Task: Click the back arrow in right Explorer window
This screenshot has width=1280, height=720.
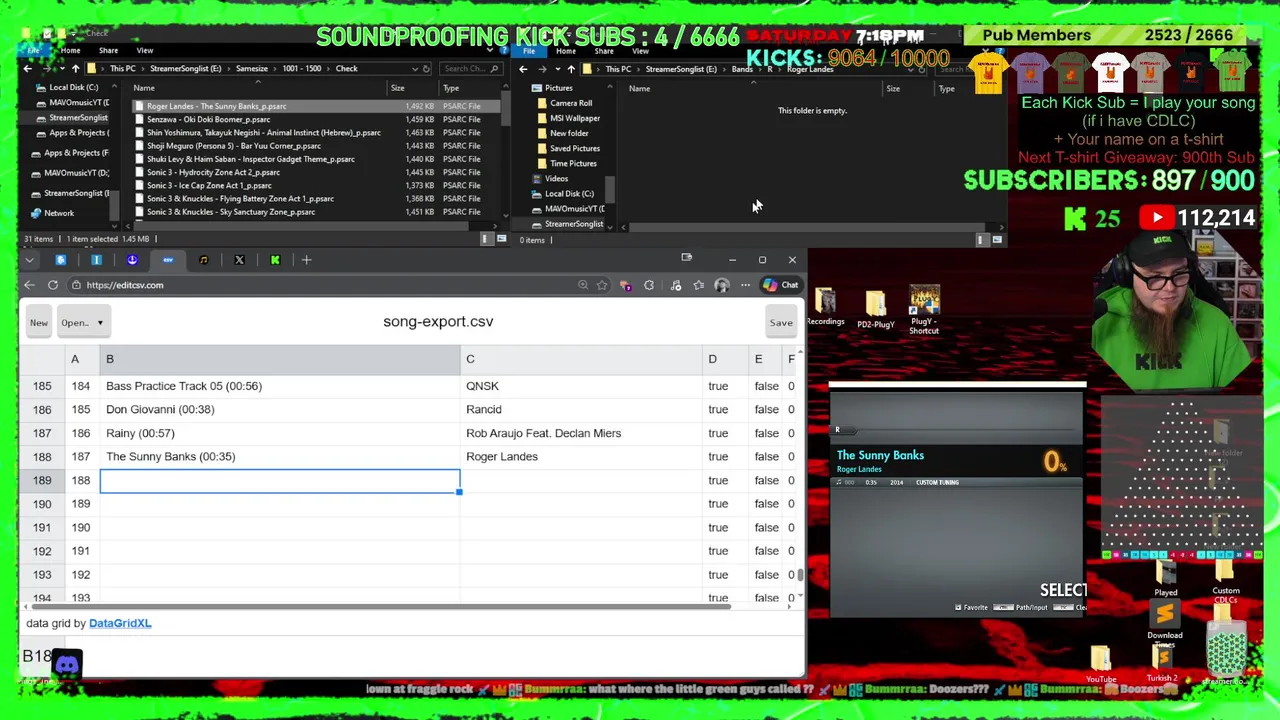Action: tap(523, 69)
